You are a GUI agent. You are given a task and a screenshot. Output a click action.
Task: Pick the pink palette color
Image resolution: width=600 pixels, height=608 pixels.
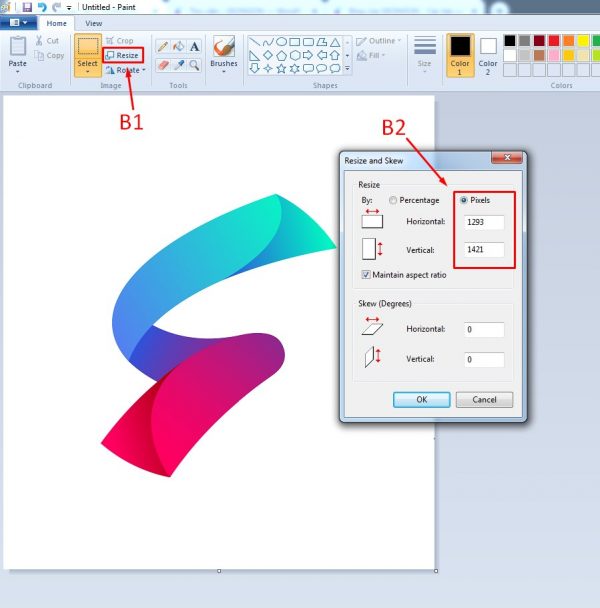(554, 55)
